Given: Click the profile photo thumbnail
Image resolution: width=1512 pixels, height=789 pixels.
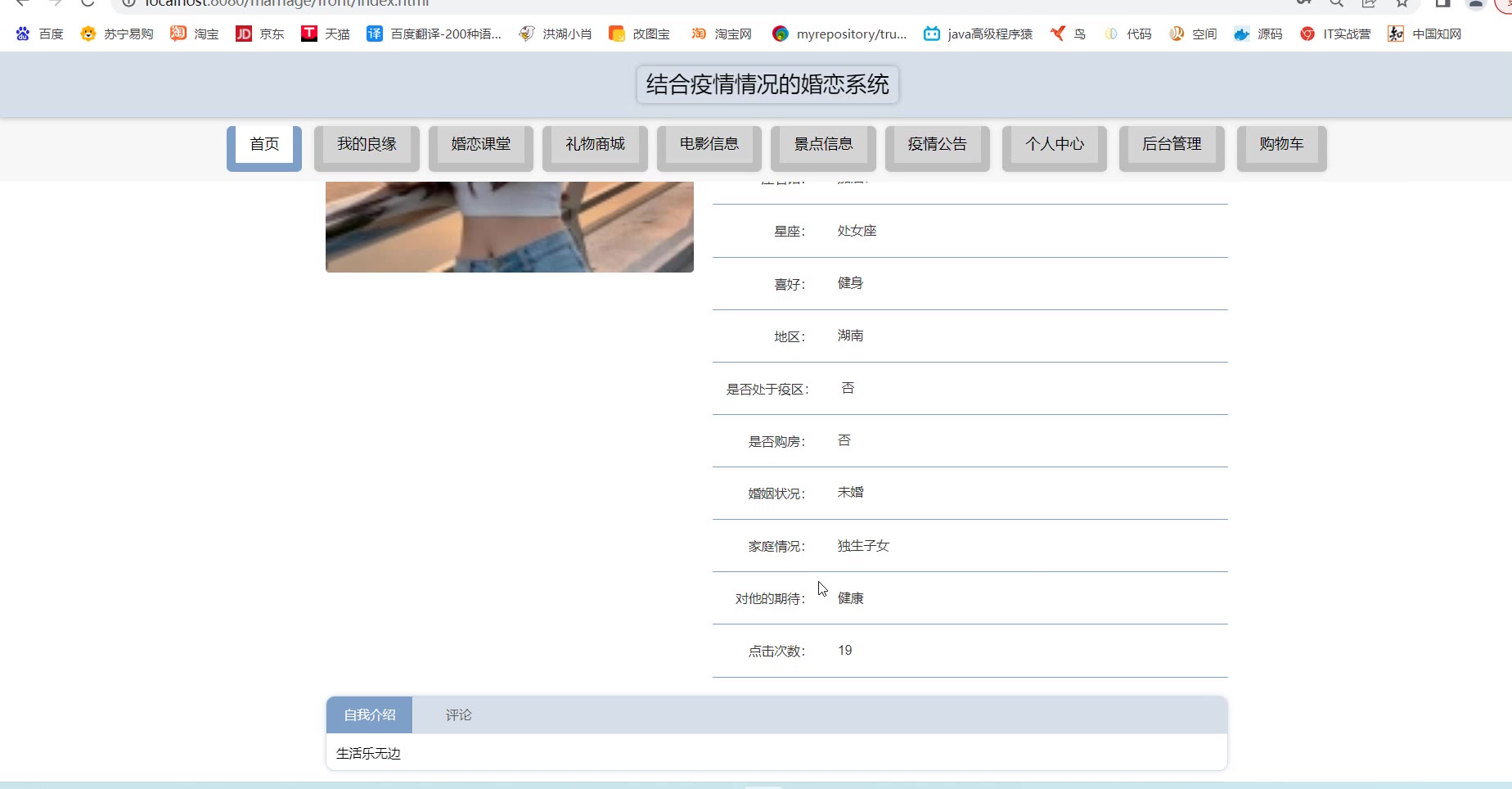Looking at the screenshot, I should (x=510, y=227).
